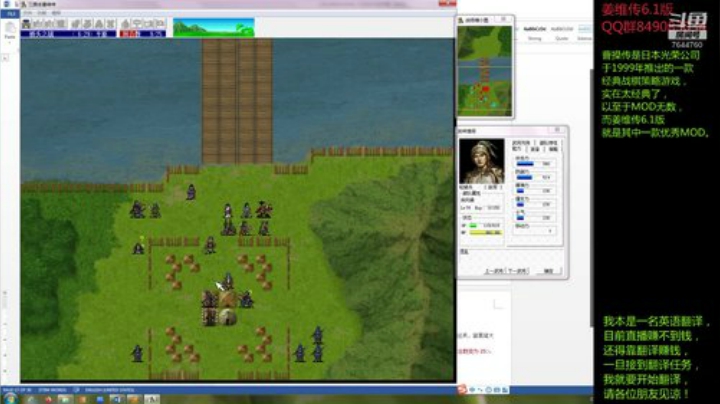
Task: Select the second top-row tab in general dialog
Action: coord(548,143)
